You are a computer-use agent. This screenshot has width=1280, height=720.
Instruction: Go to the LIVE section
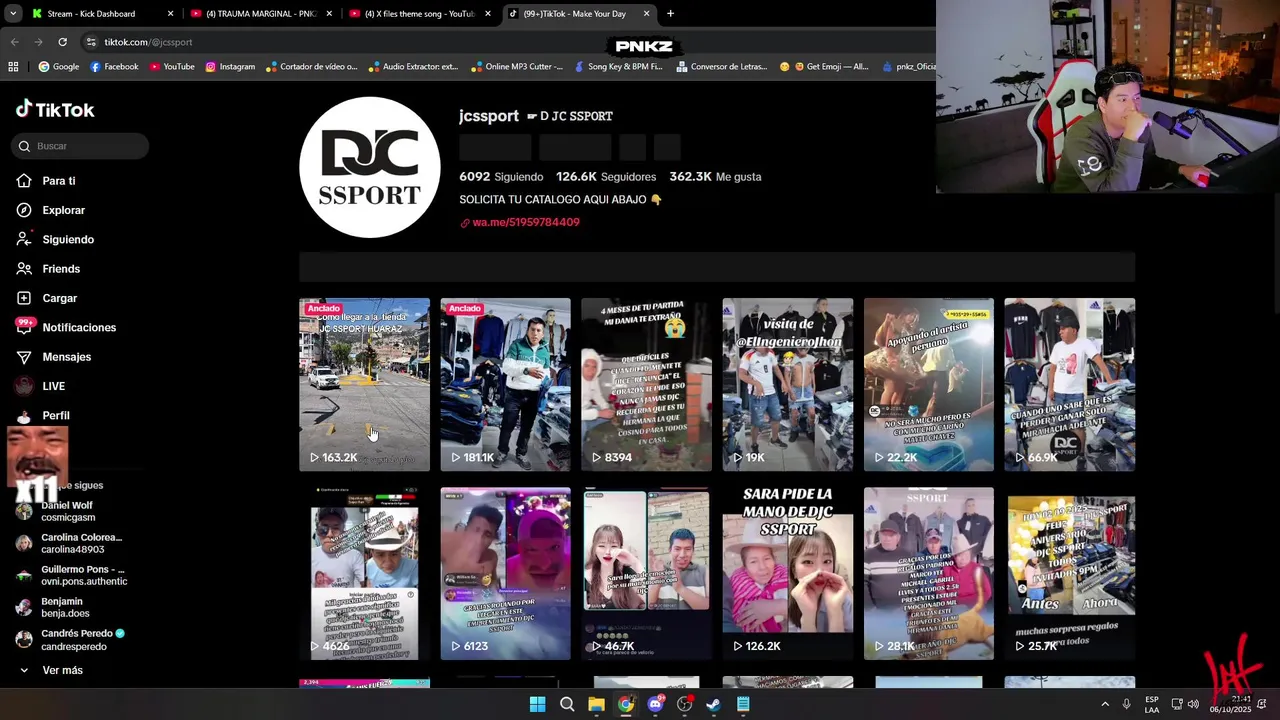[x=40, y=386]
